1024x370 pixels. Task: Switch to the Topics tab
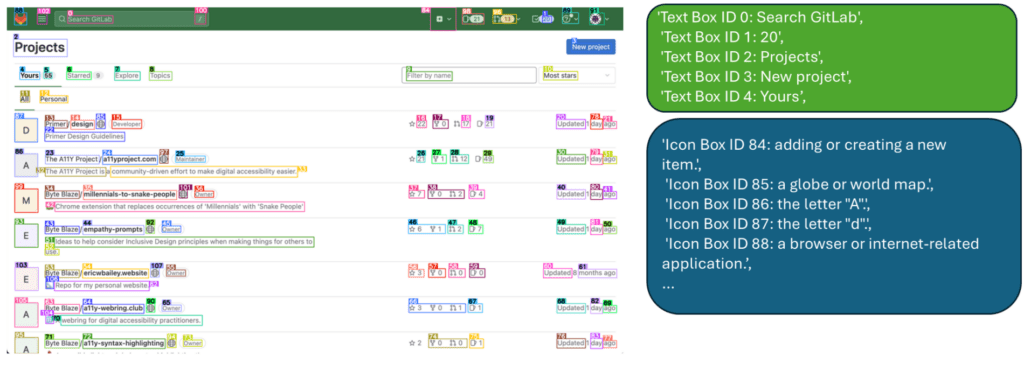coord(160,76)
